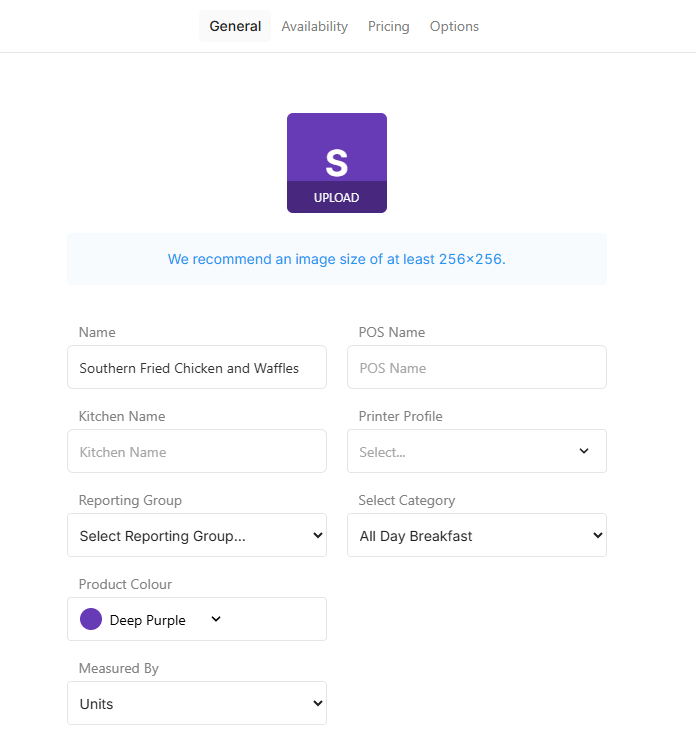The image size is (696, 750).
Task: Switch to the General tab
Action: pyautogui.click(x=235, y=26)
